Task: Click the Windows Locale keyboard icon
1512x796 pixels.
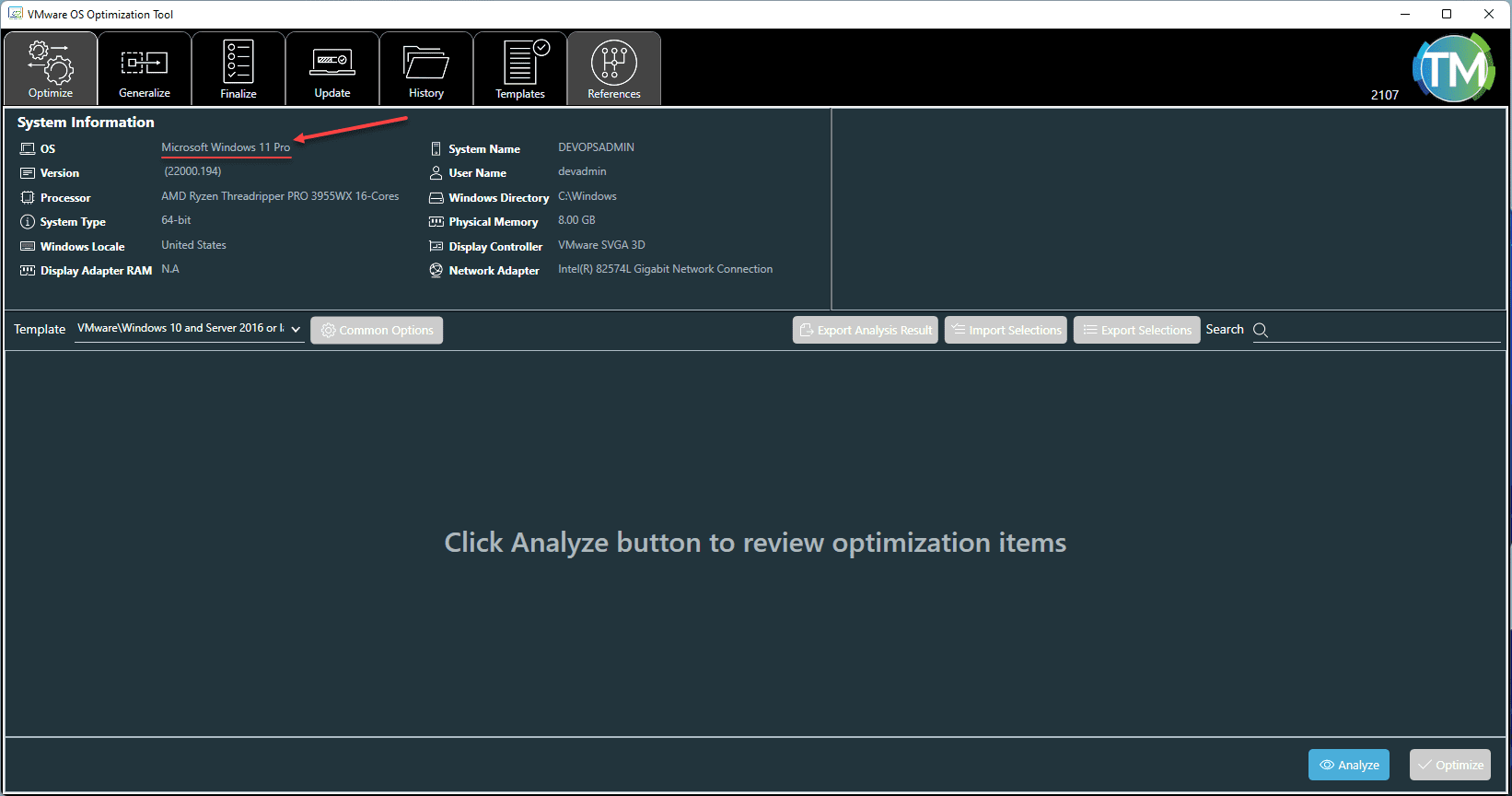Action: pyautogui.click(x=28, y=246)
